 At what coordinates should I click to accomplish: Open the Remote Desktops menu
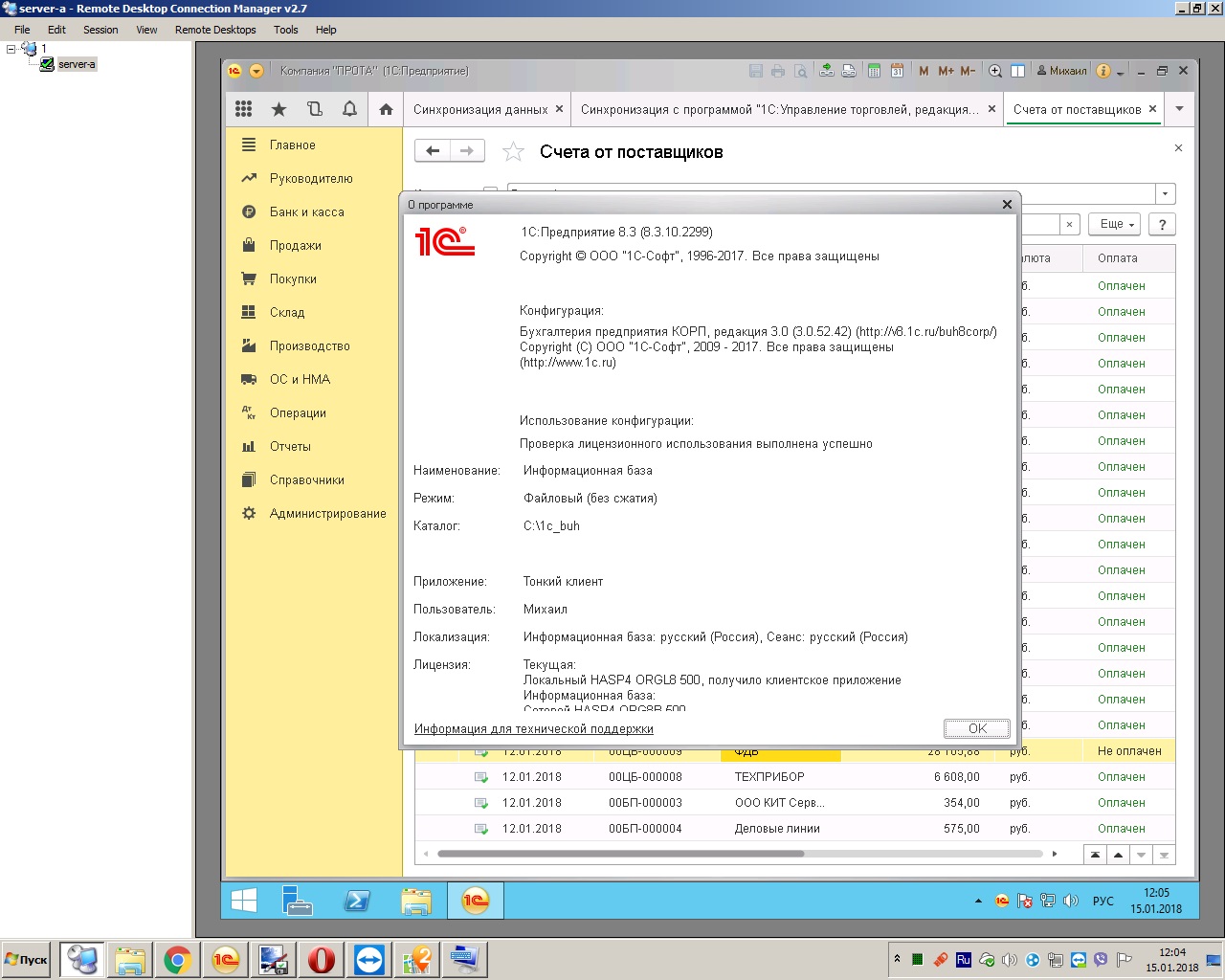click(215, 30)
